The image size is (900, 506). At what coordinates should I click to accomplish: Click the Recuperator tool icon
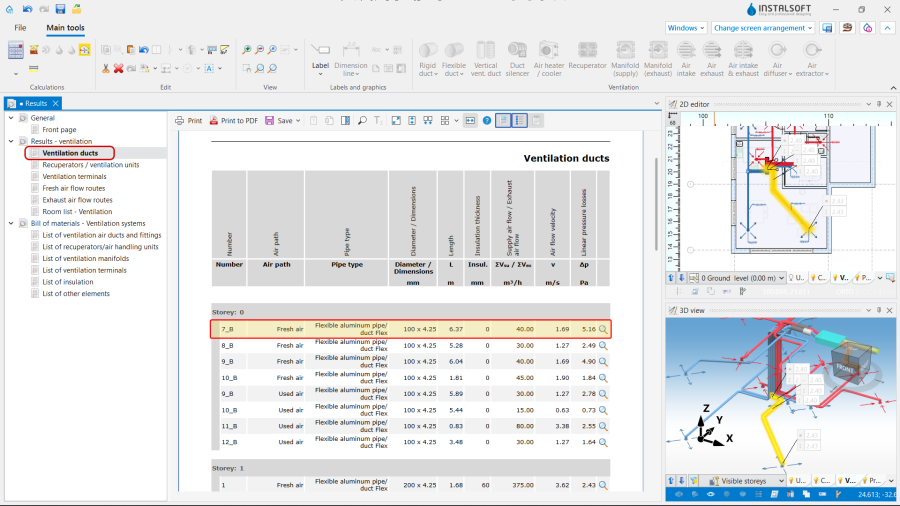(x=585, y=51)
